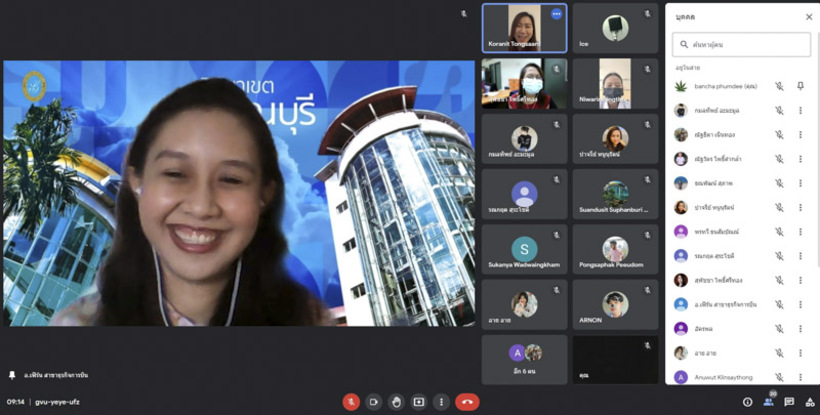
Task: Select the Koranit Tongsaard video tile
Action: tap(524, 28)
